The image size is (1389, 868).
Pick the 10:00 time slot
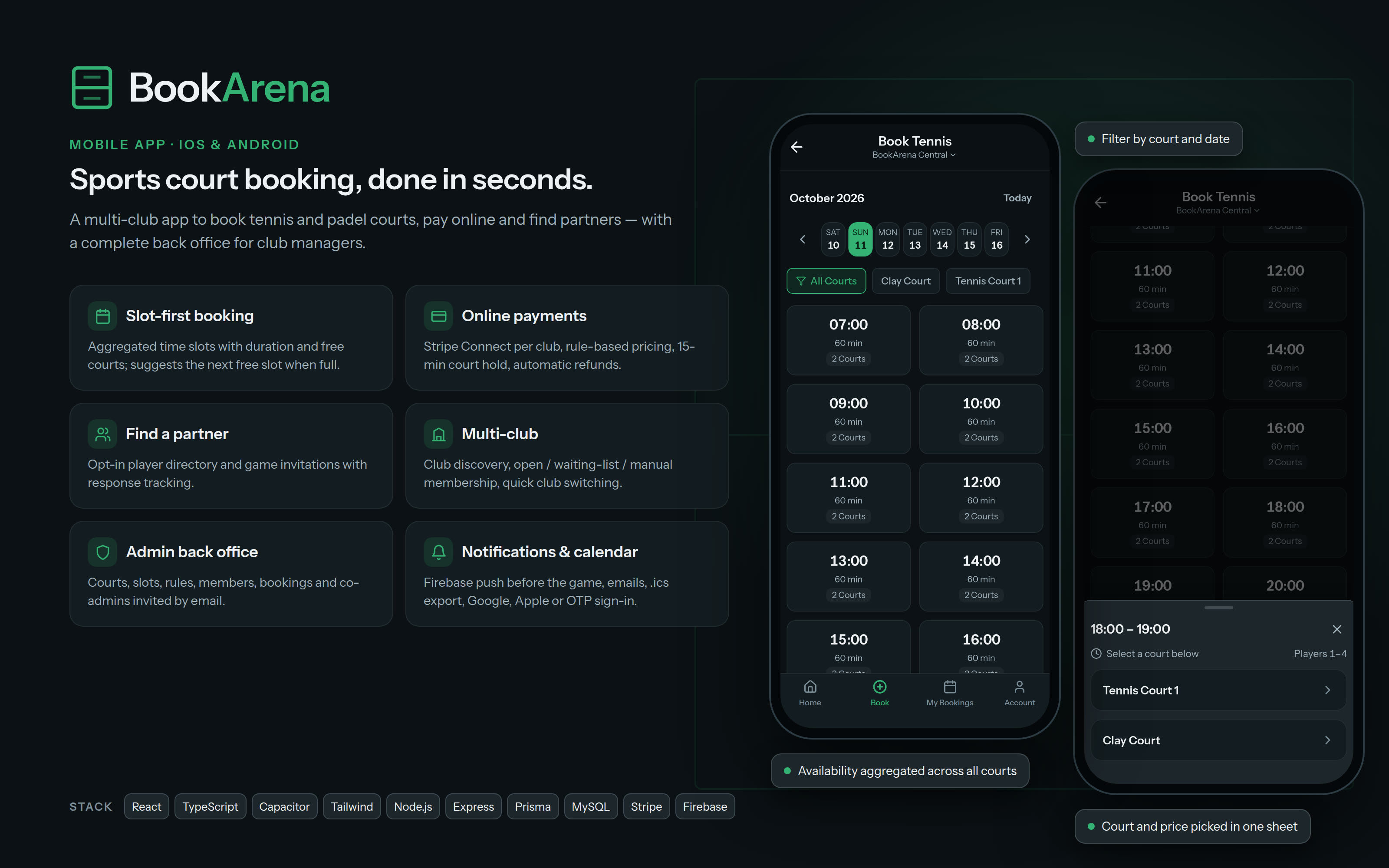(981, 419)
